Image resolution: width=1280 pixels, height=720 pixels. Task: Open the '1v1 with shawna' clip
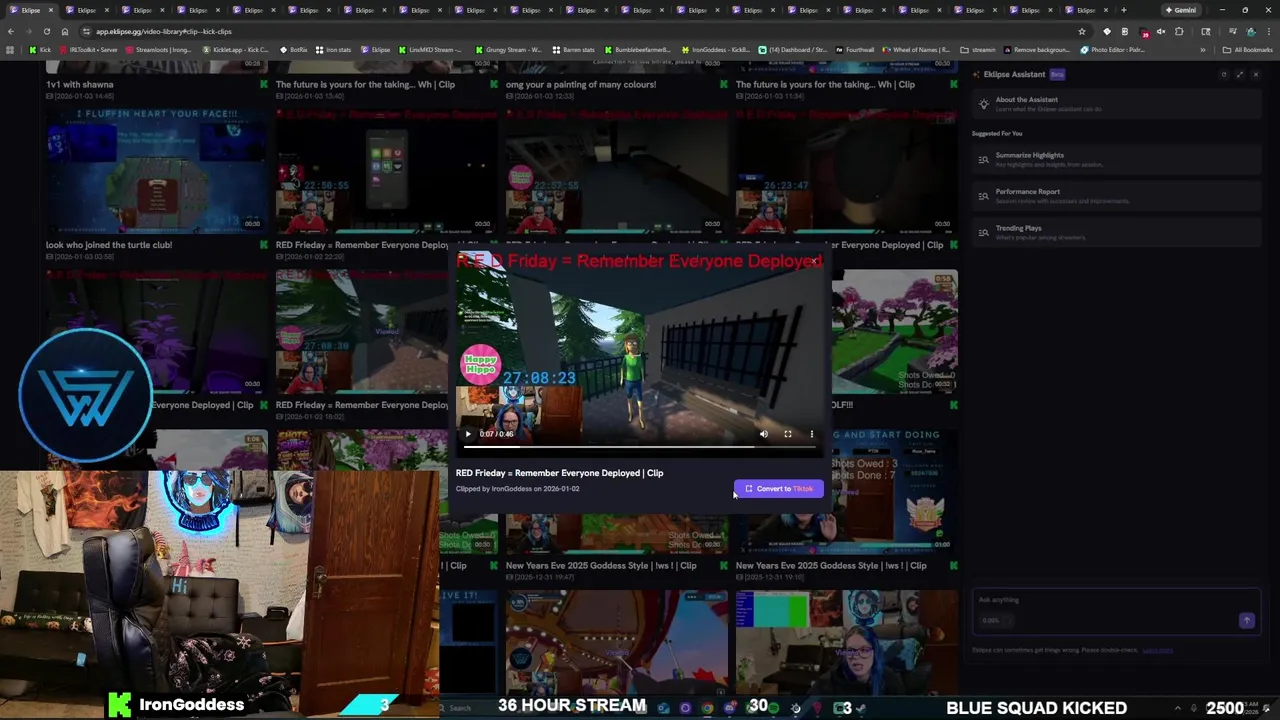coord(79,84)
